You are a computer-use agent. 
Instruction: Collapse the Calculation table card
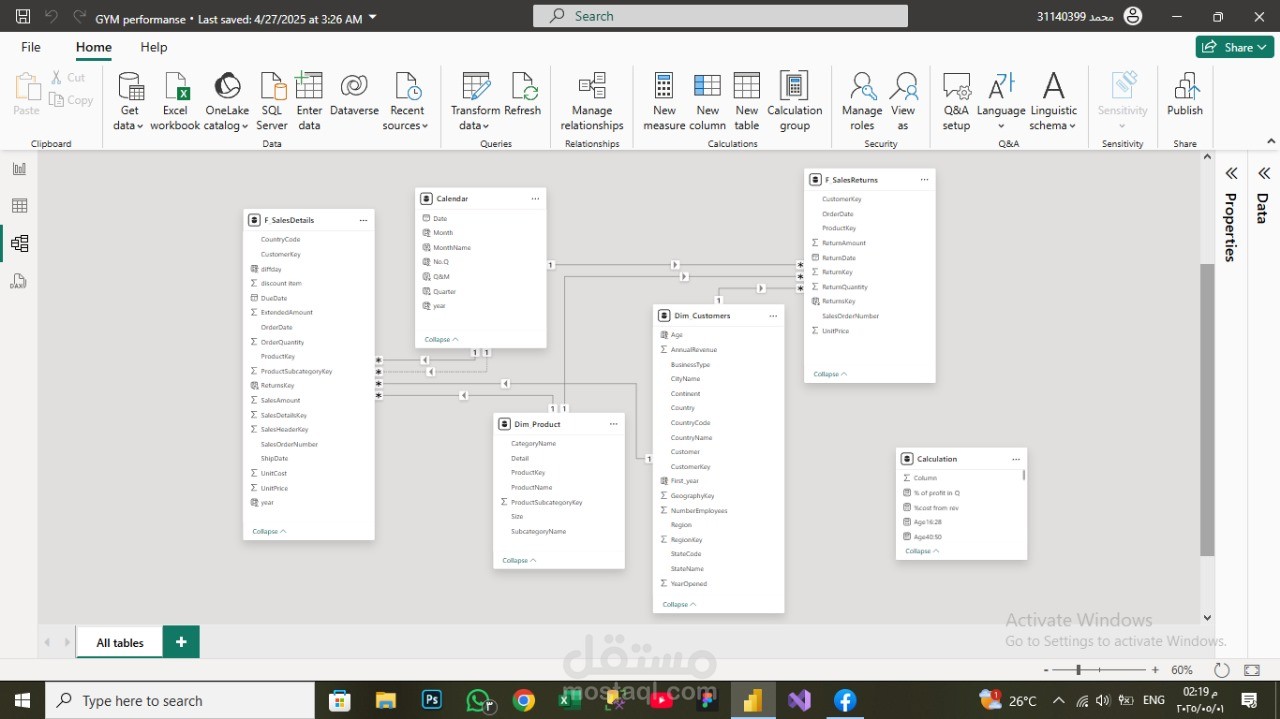point(922,552)
